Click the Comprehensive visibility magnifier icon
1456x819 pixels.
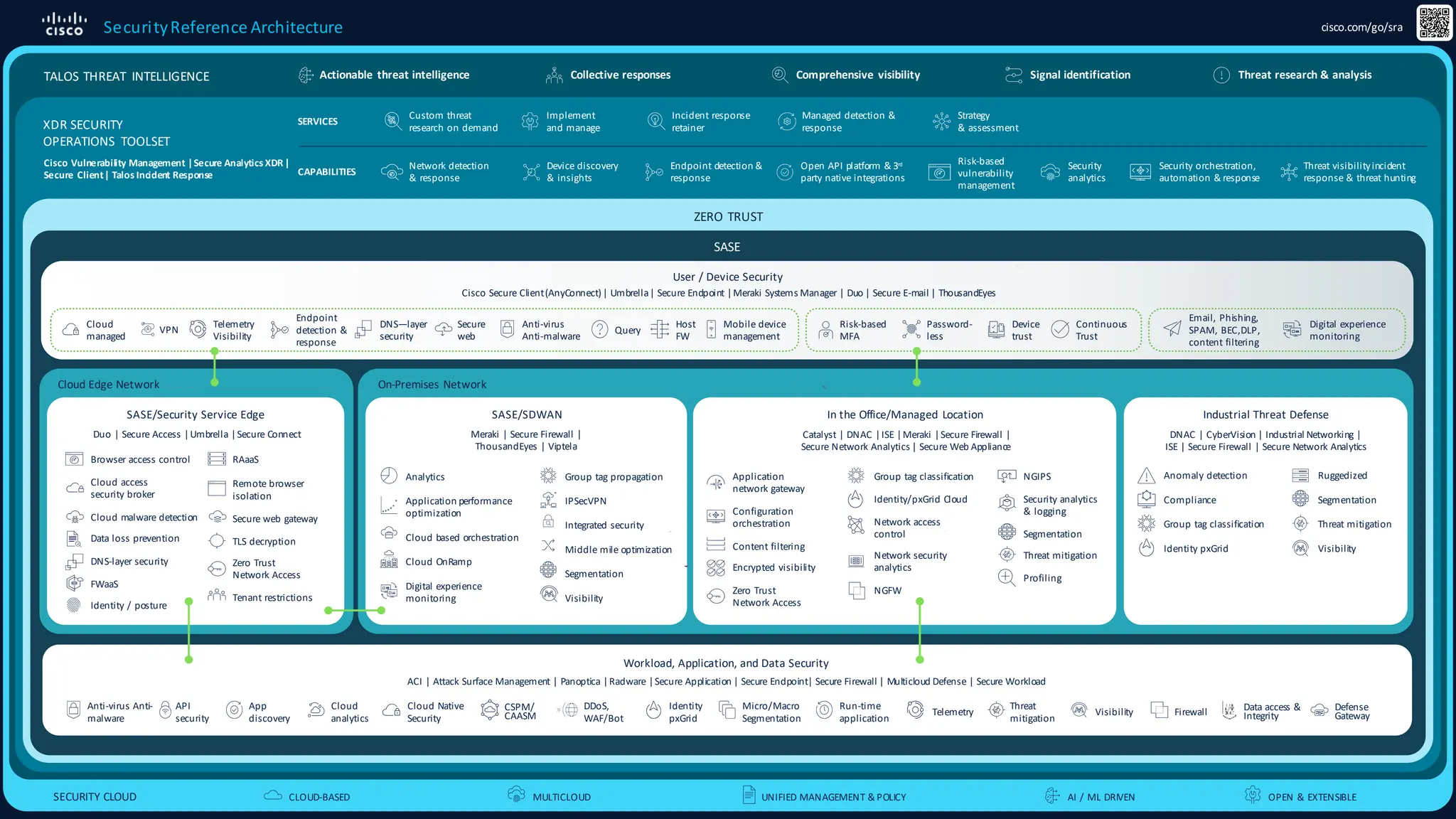coord(780,75)
